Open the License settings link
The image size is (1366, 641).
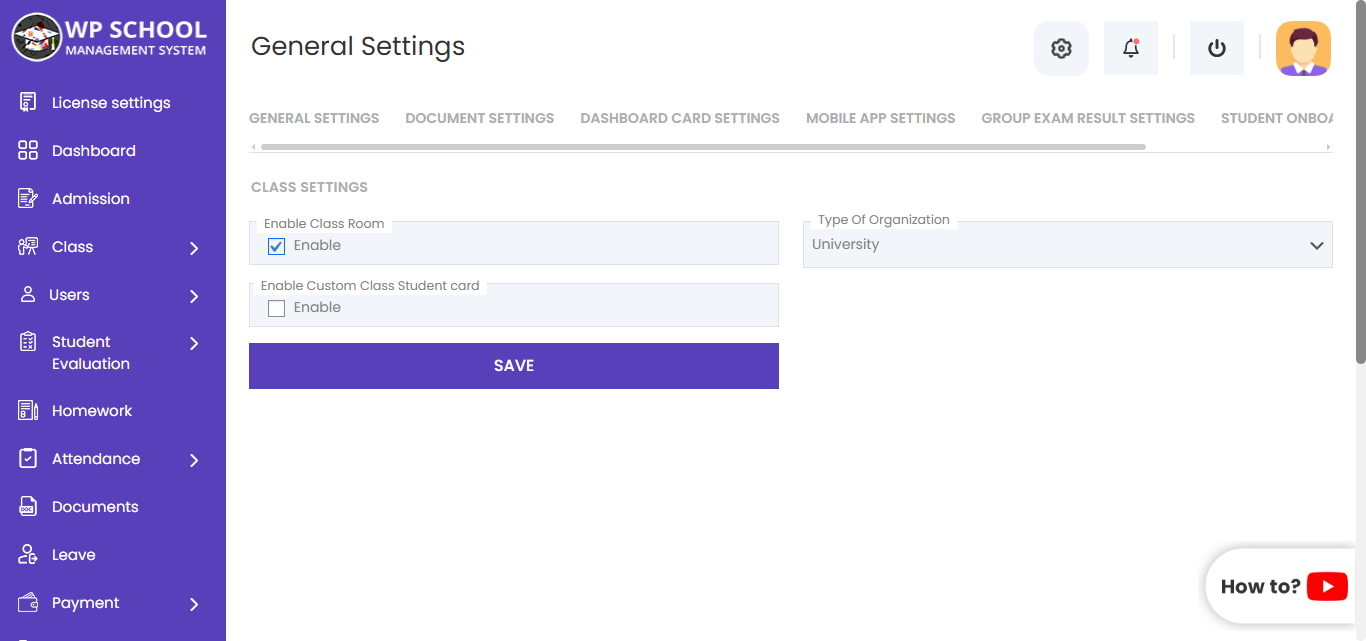pyautogui.click(x=111, y=103)
